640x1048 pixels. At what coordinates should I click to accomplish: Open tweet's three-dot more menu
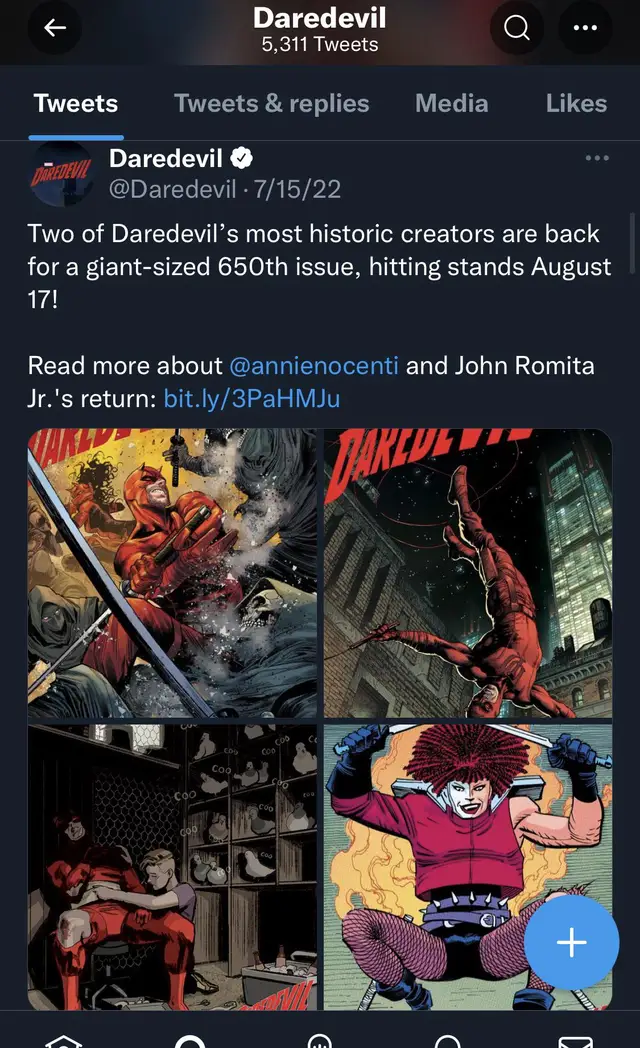click(597, 158)
